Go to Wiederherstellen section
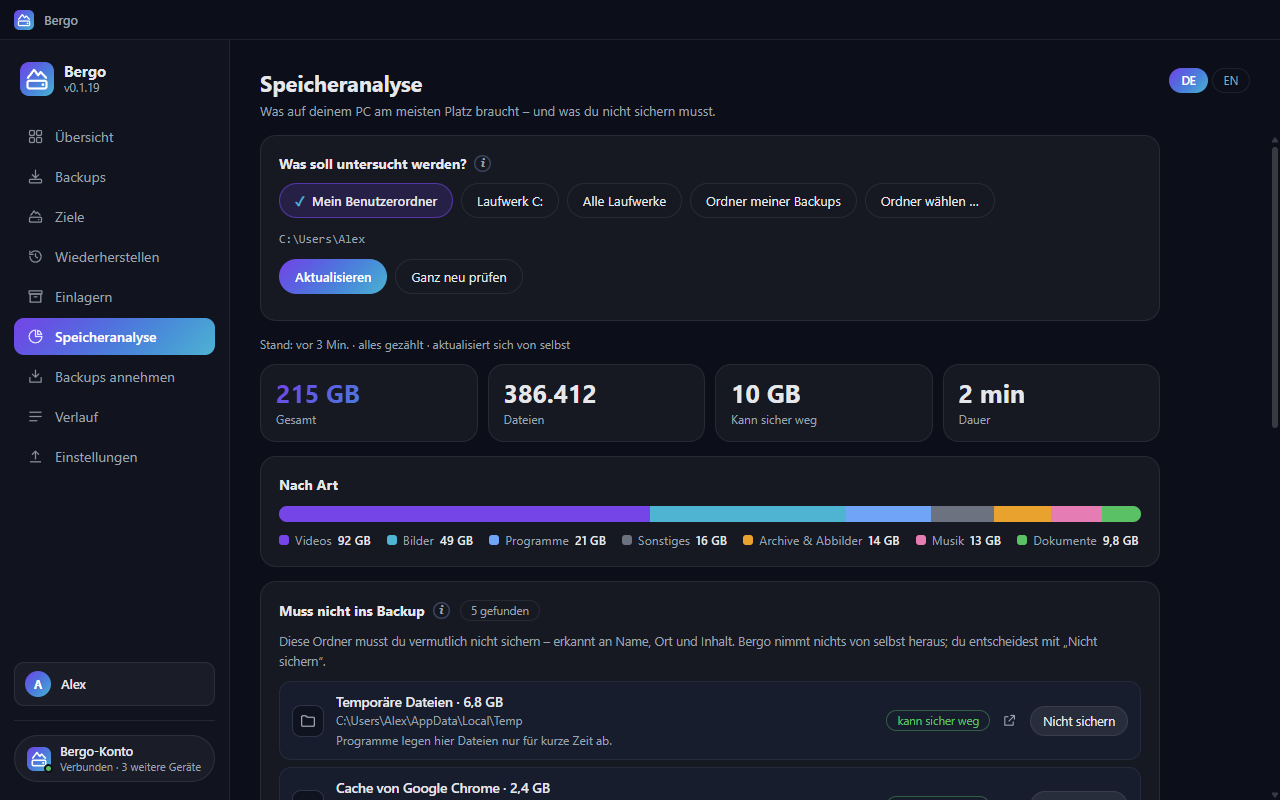 [x=114, y=257]
